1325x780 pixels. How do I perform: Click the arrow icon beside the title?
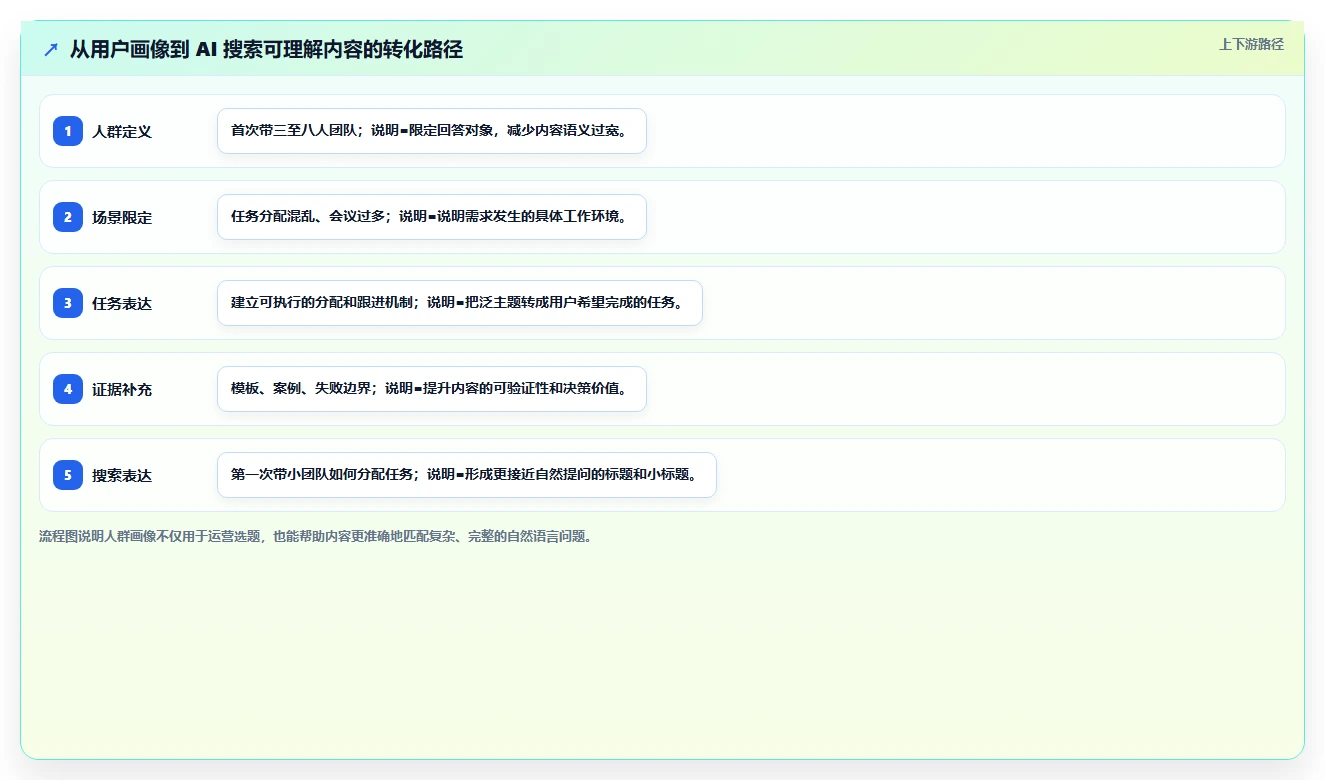click(x=51, y=50)
